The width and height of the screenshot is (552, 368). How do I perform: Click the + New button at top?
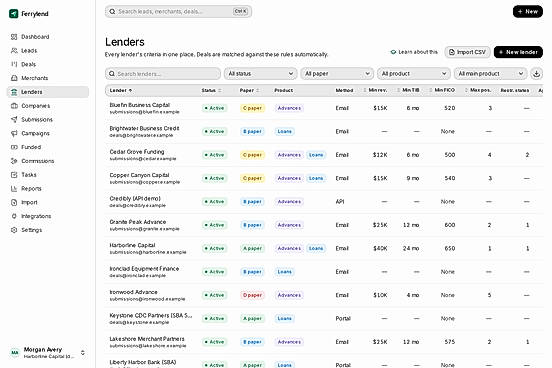(x=528, y=12)
